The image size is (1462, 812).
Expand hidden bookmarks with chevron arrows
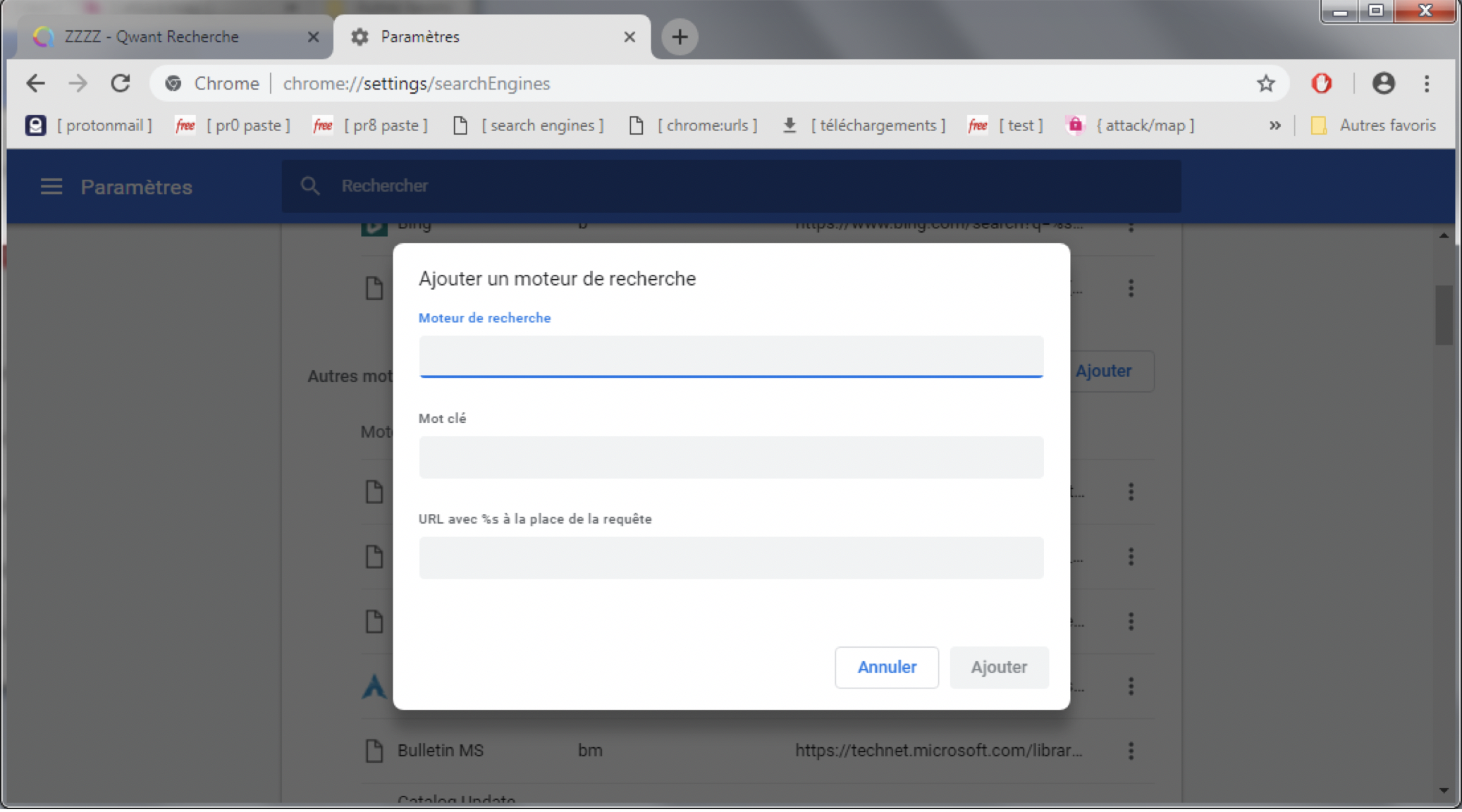1274,125
